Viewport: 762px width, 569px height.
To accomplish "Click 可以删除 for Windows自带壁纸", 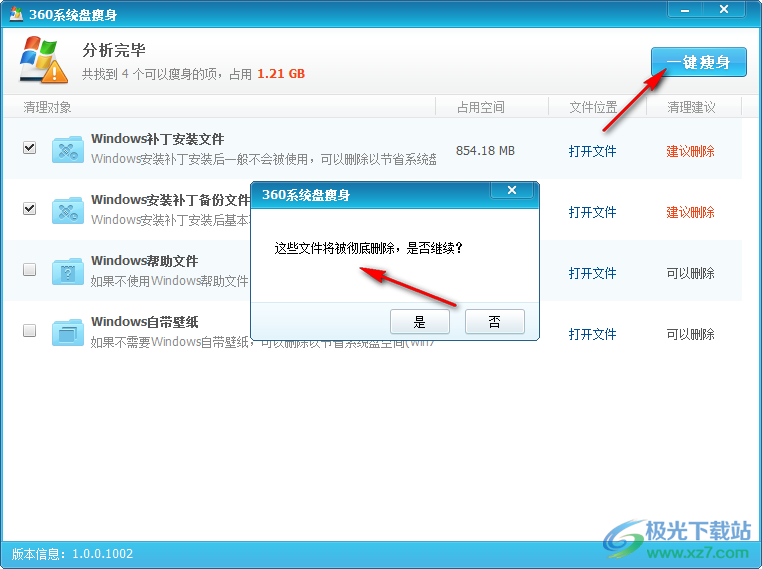I will pyautogui.click(x=690, y=334).
